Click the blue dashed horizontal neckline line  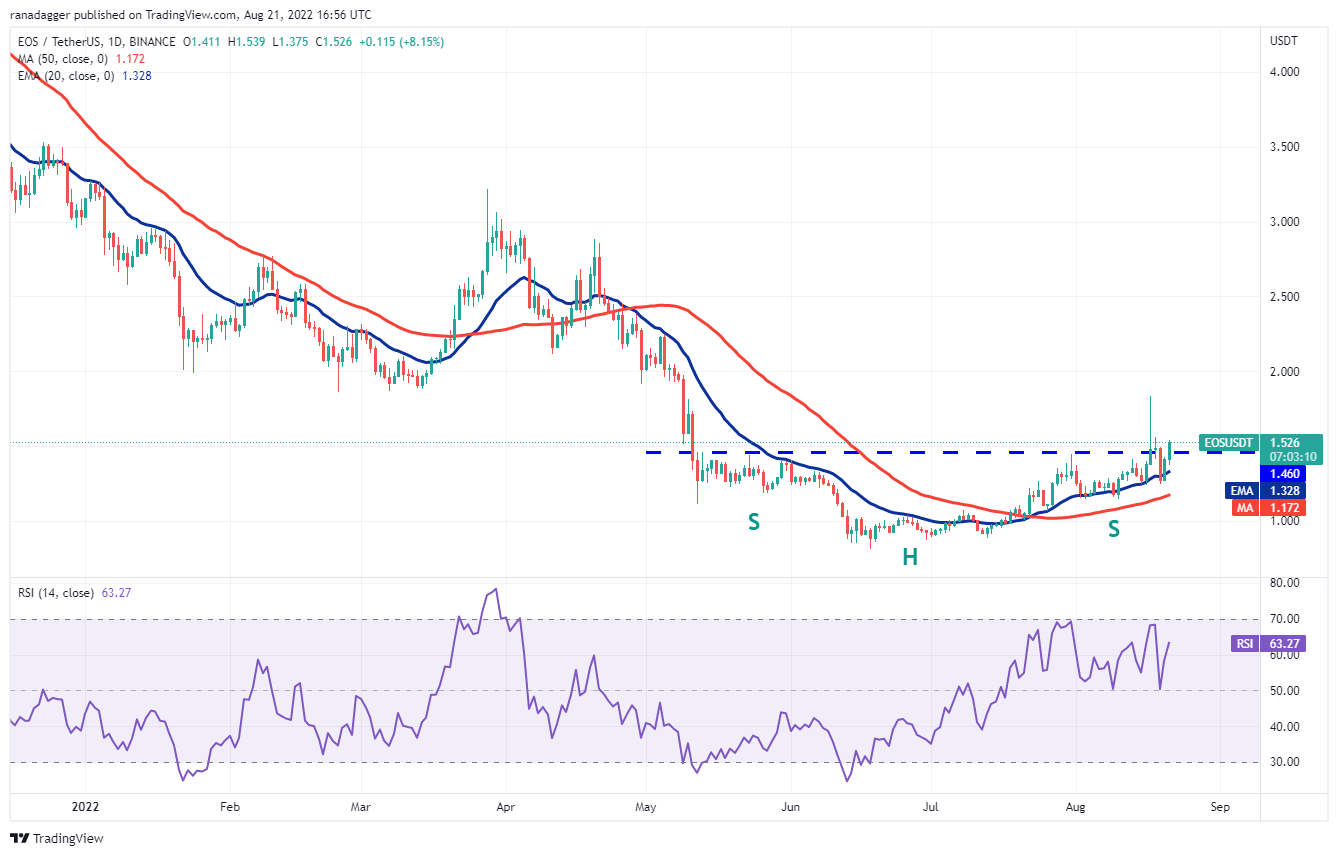pos(900,453)
